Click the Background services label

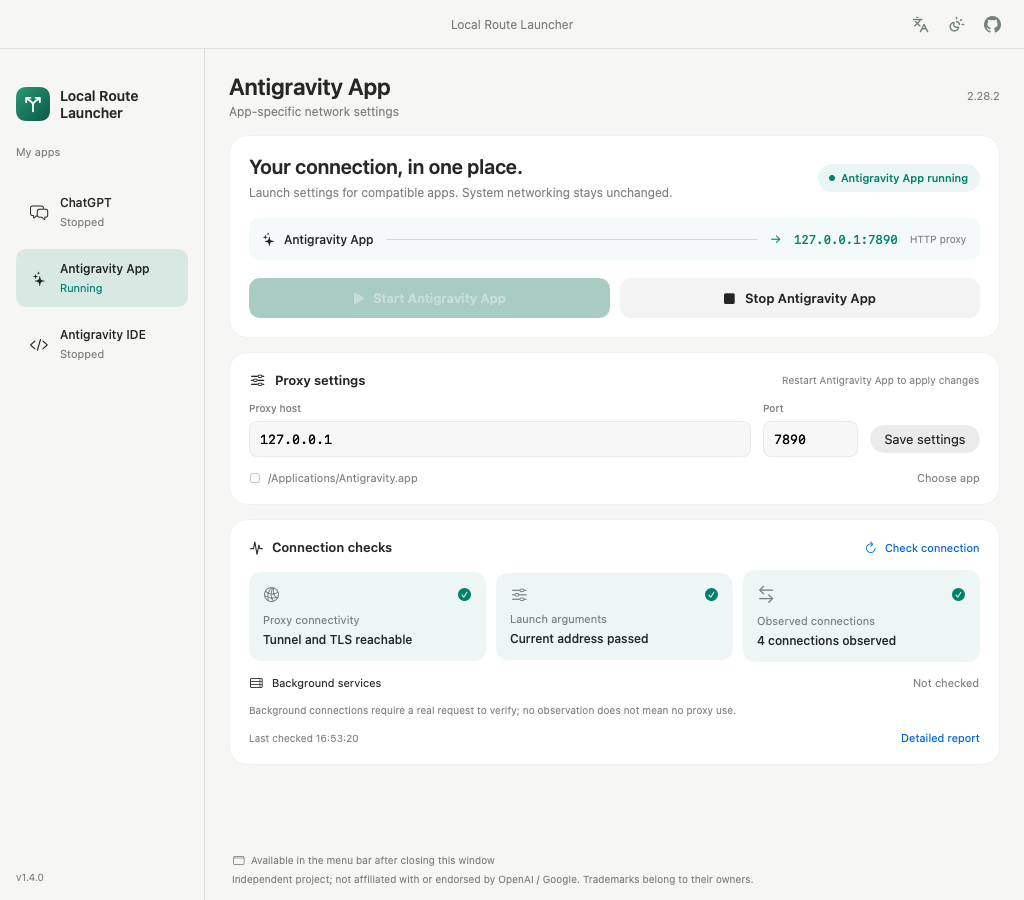pos(327,683)
